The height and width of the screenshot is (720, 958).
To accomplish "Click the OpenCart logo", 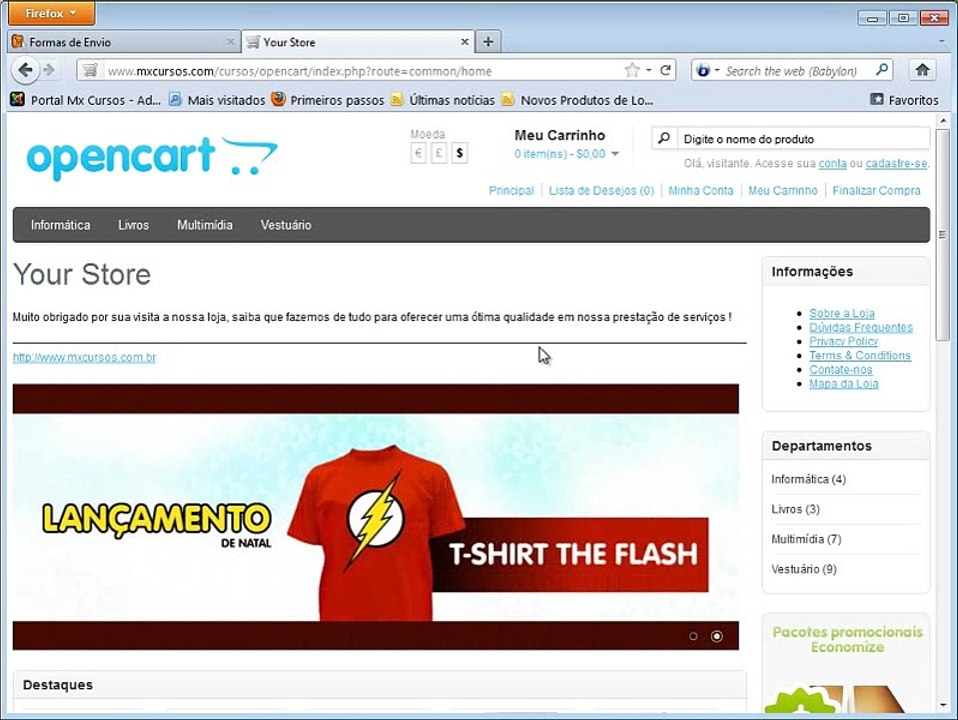I will [x=152, y=158].
